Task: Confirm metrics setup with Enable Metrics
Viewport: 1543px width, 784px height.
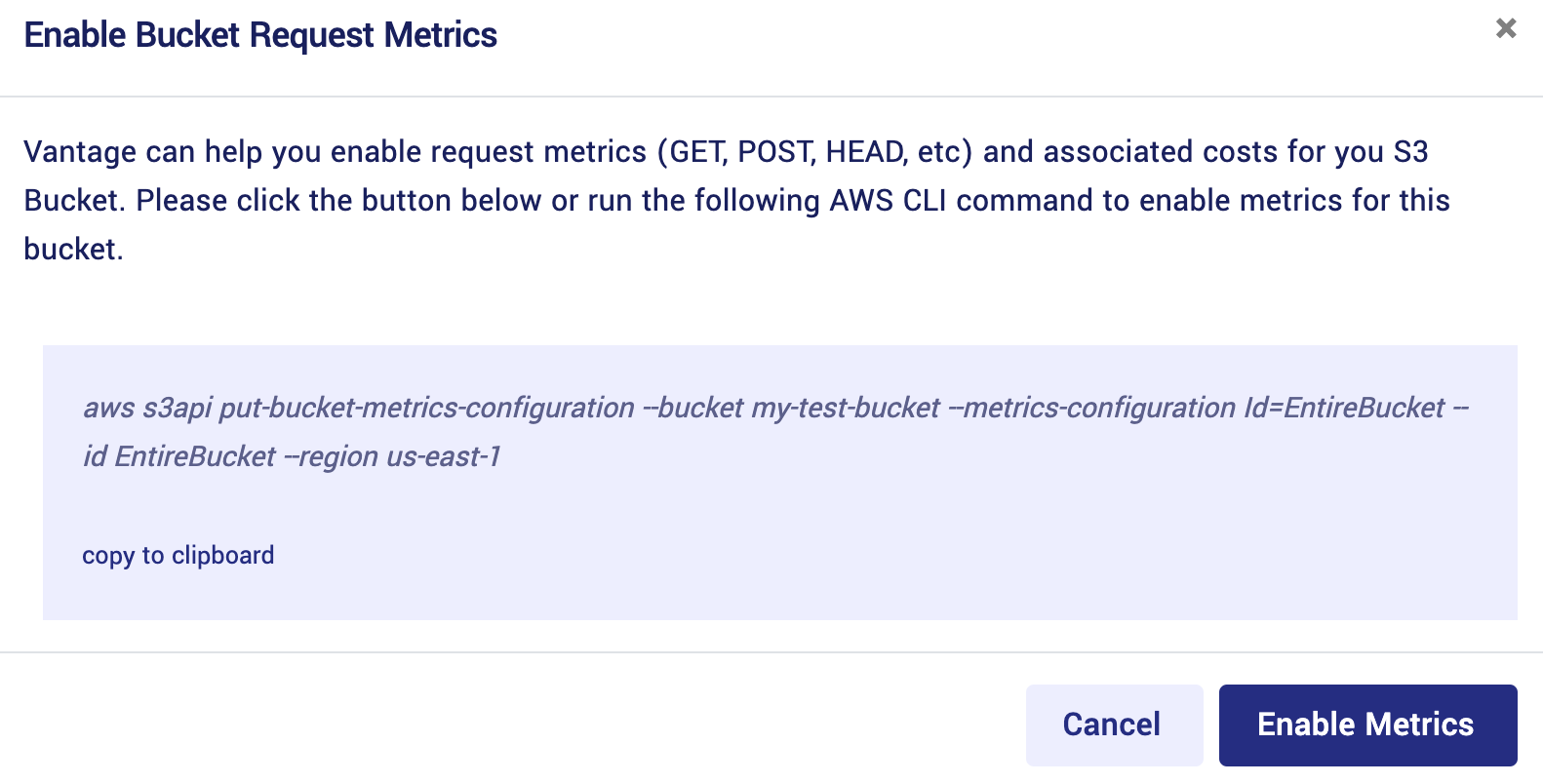Action: (1366, 725)
